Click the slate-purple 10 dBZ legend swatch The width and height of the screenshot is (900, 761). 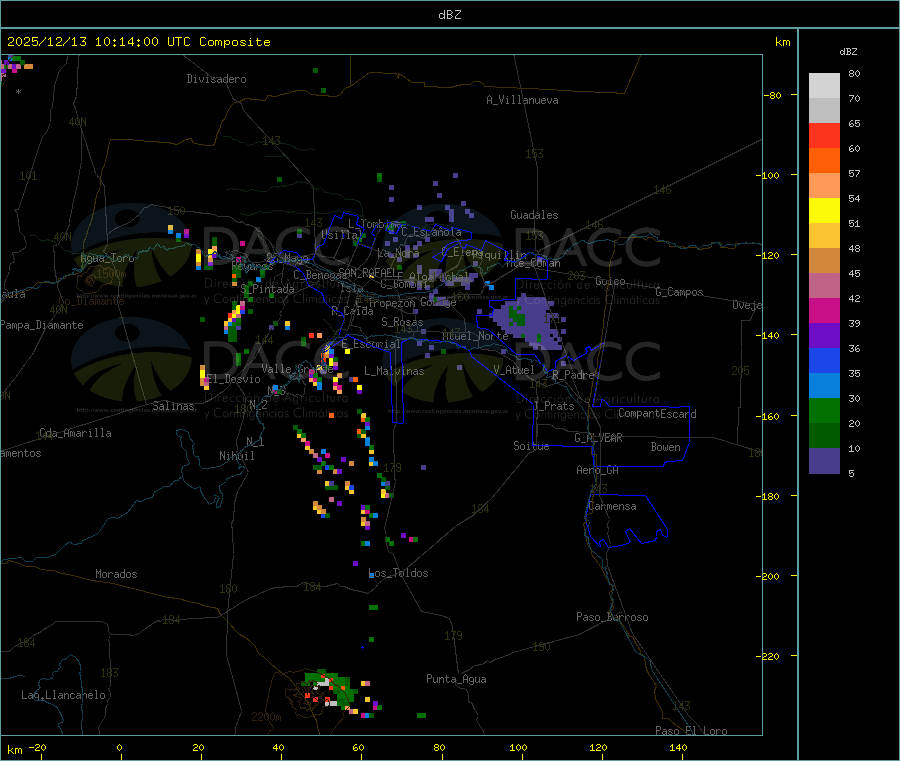pyautogui.click(x=824, y=460)
